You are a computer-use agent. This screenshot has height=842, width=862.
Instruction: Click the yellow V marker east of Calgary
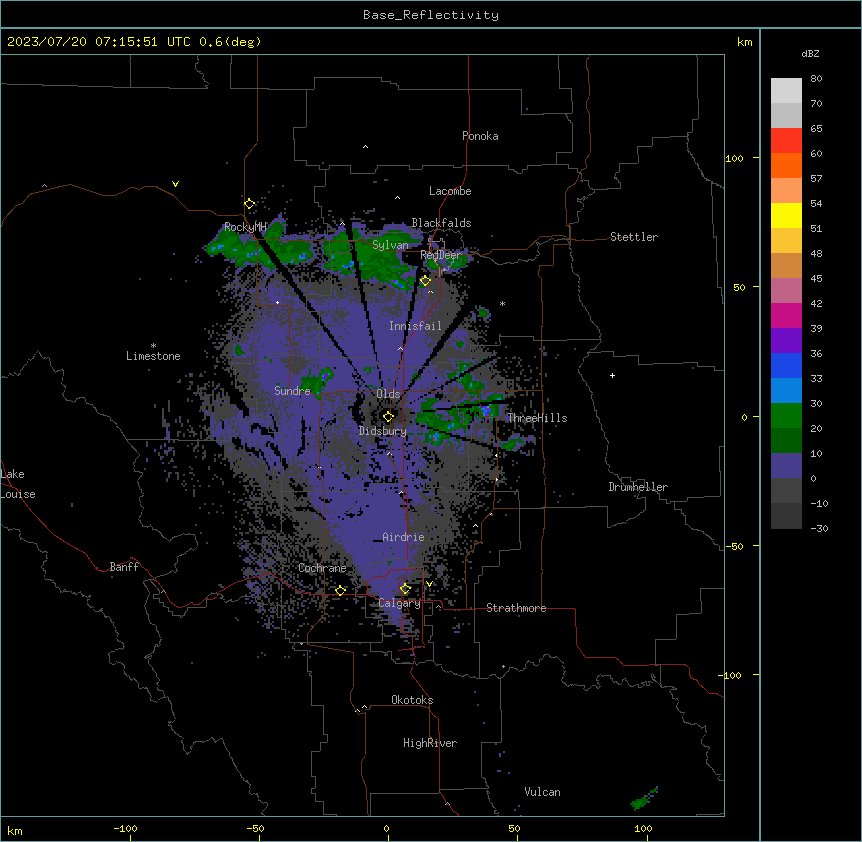click(x=429, y=584)
